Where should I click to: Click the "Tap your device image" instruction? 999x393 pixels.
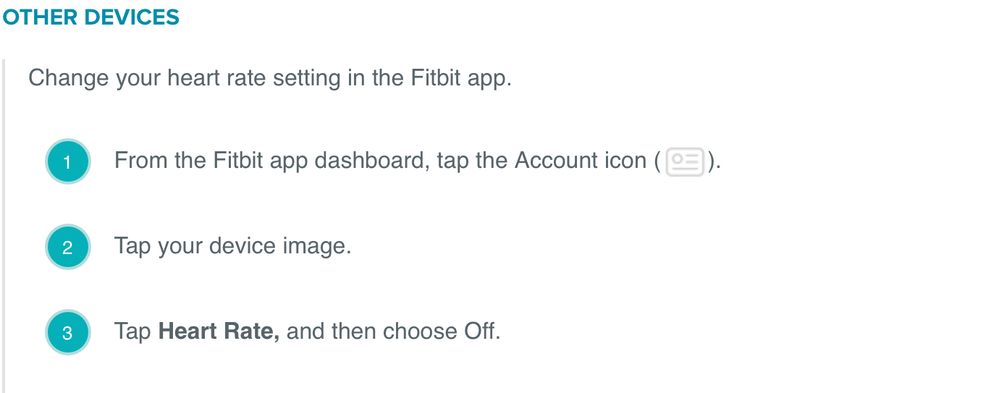pos(233,247)
